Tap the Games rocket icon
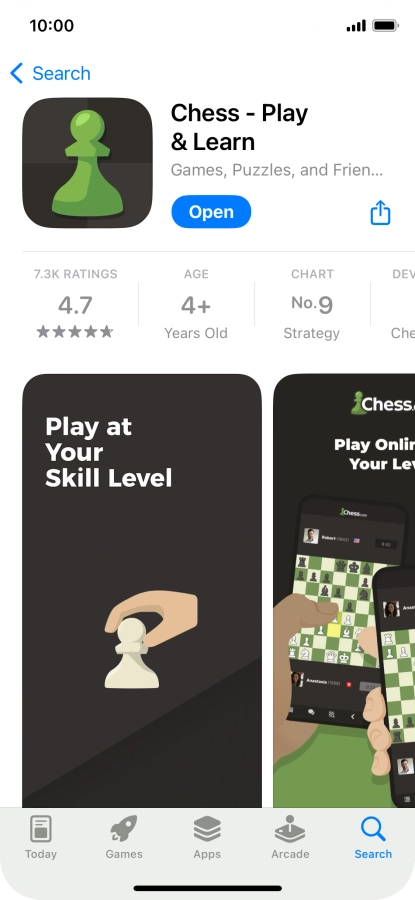The image size is (415, 900). 124,829
